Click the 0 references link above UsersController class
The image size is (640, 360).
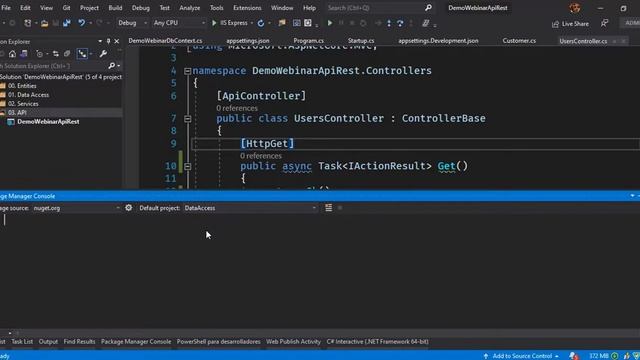237,108
